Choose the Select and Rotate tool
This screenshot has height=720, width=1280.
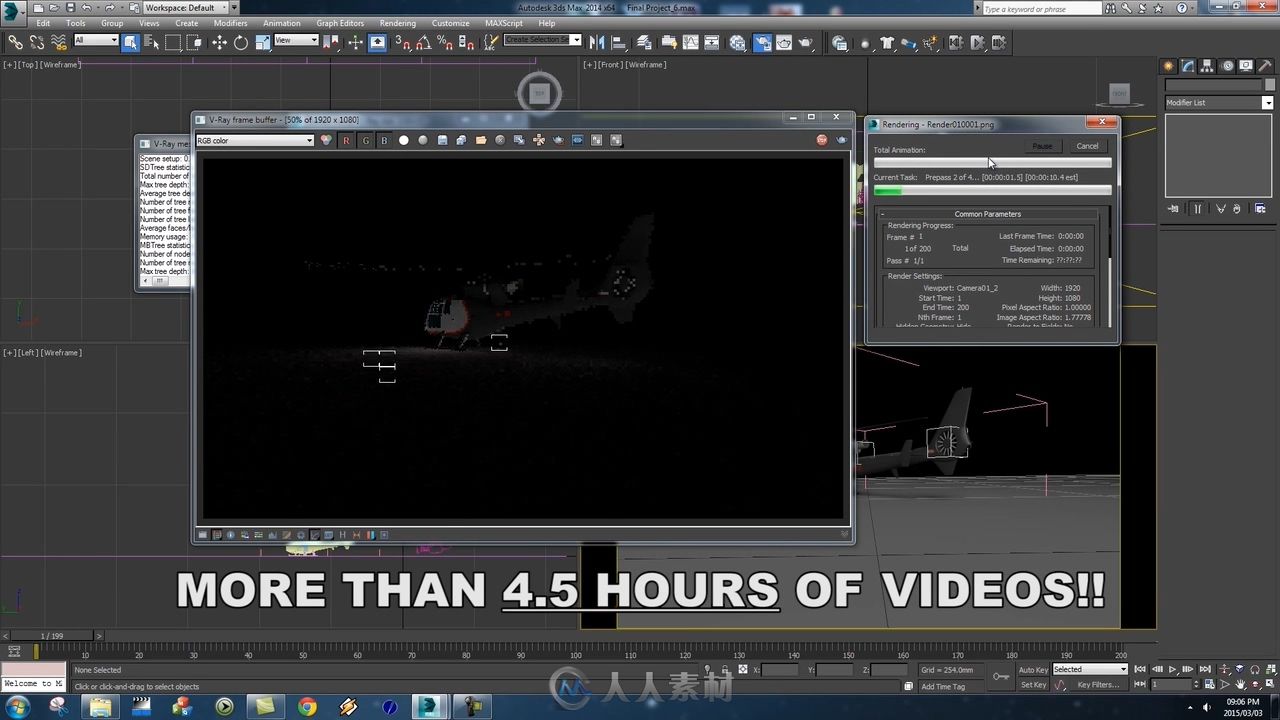click(x=241, y=43)
